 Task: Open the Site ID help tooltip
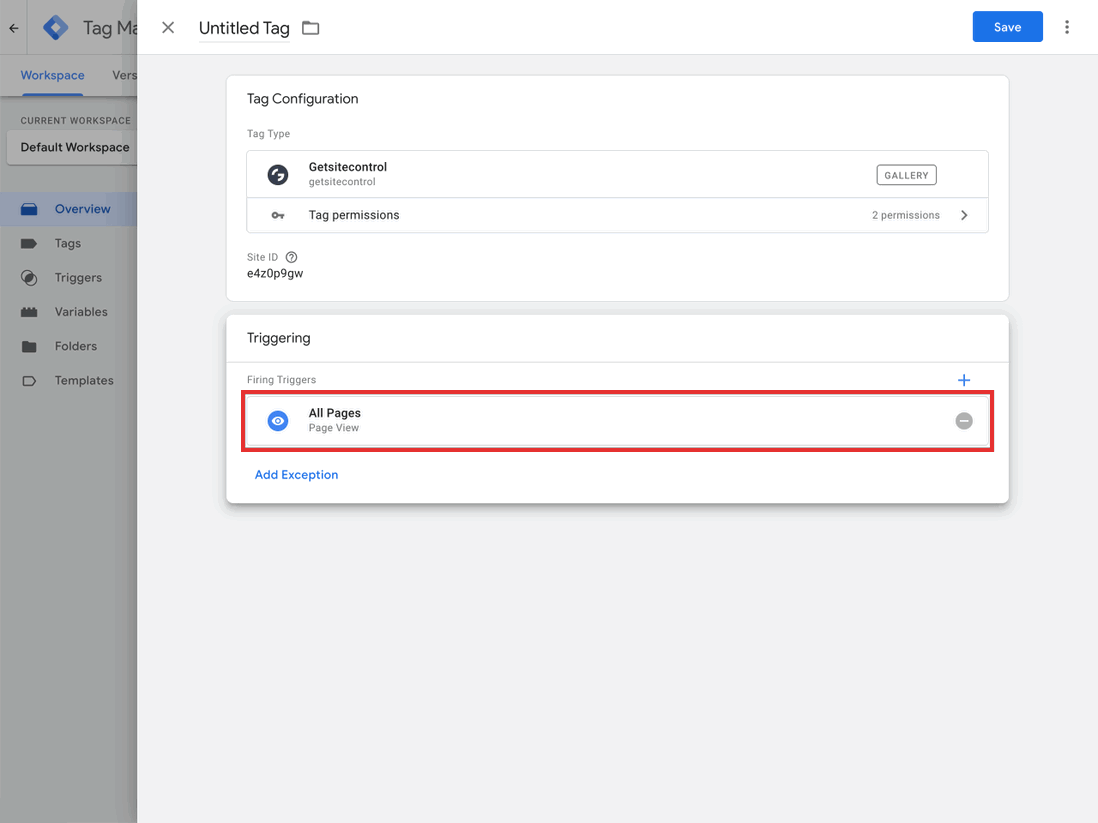coord(290,256)
